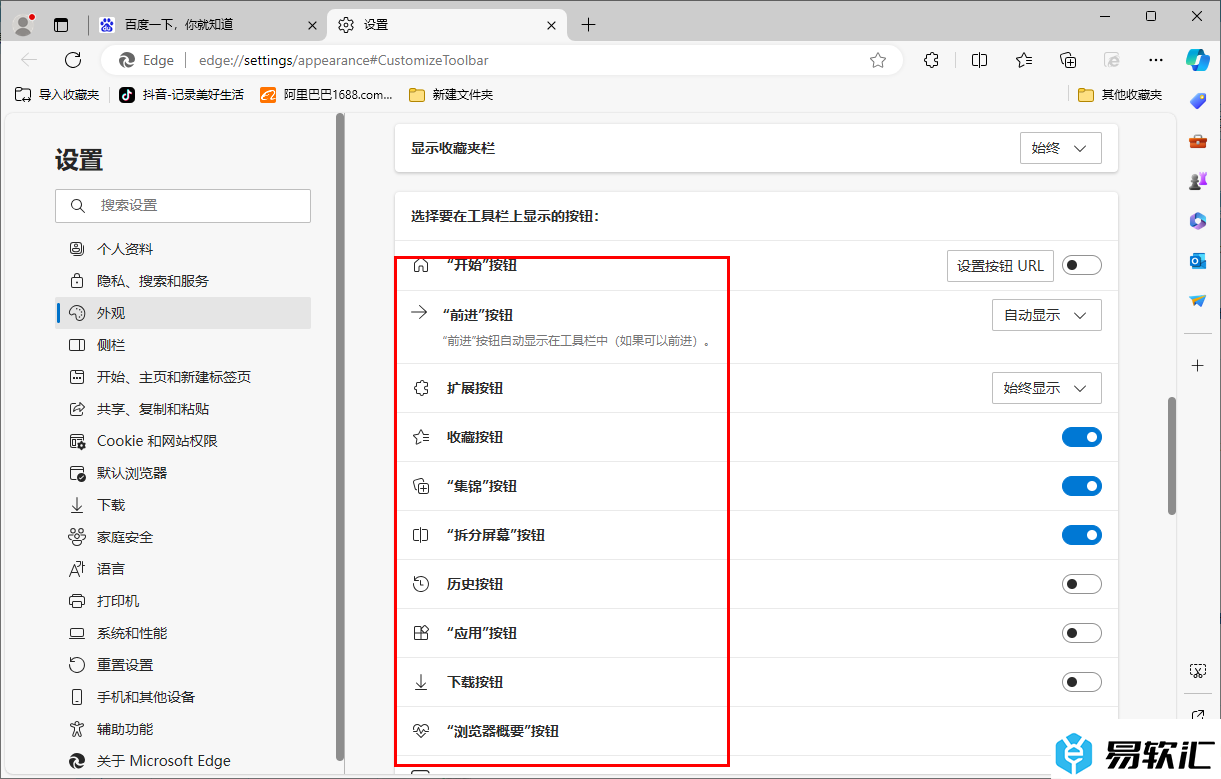Screen dimensions: 1221x779
Task: Switch to the 设置 tab
Action: [448, 25]
